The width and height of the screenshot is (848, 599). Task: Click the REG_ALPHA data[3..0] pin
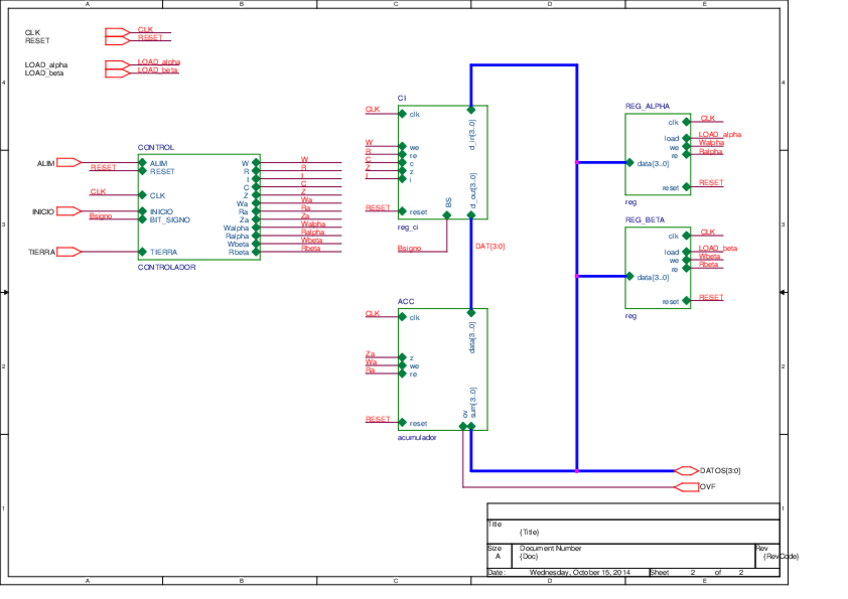pyautogui.click(x=630, y=162)
